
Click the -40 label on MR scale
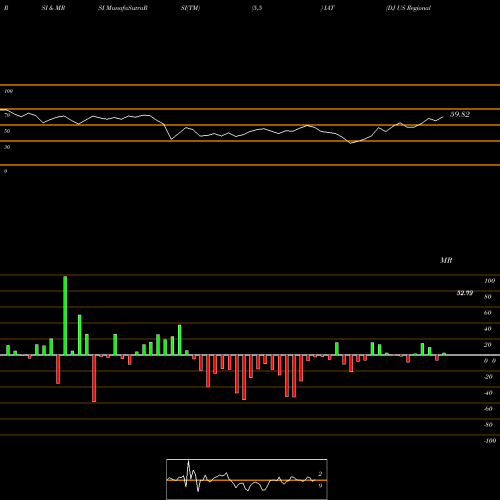point(488,393)
